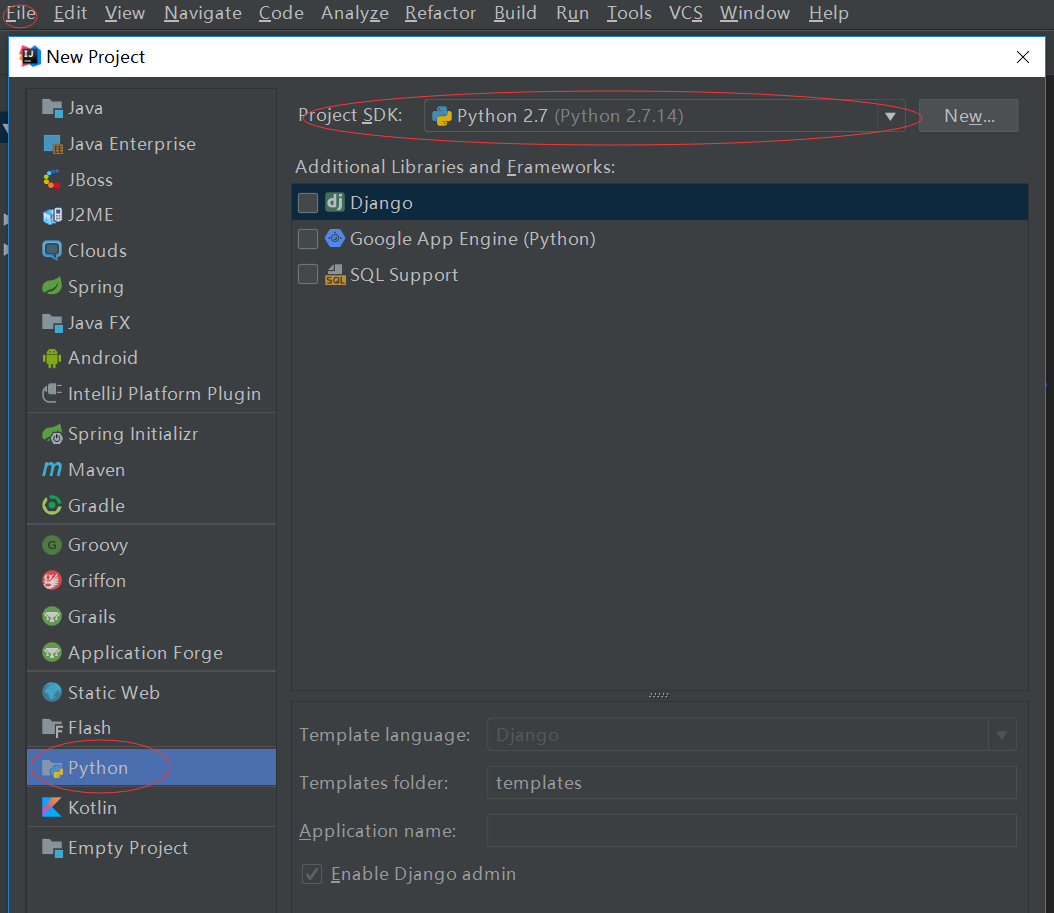Pick the Python project type icon

point(52,768)
